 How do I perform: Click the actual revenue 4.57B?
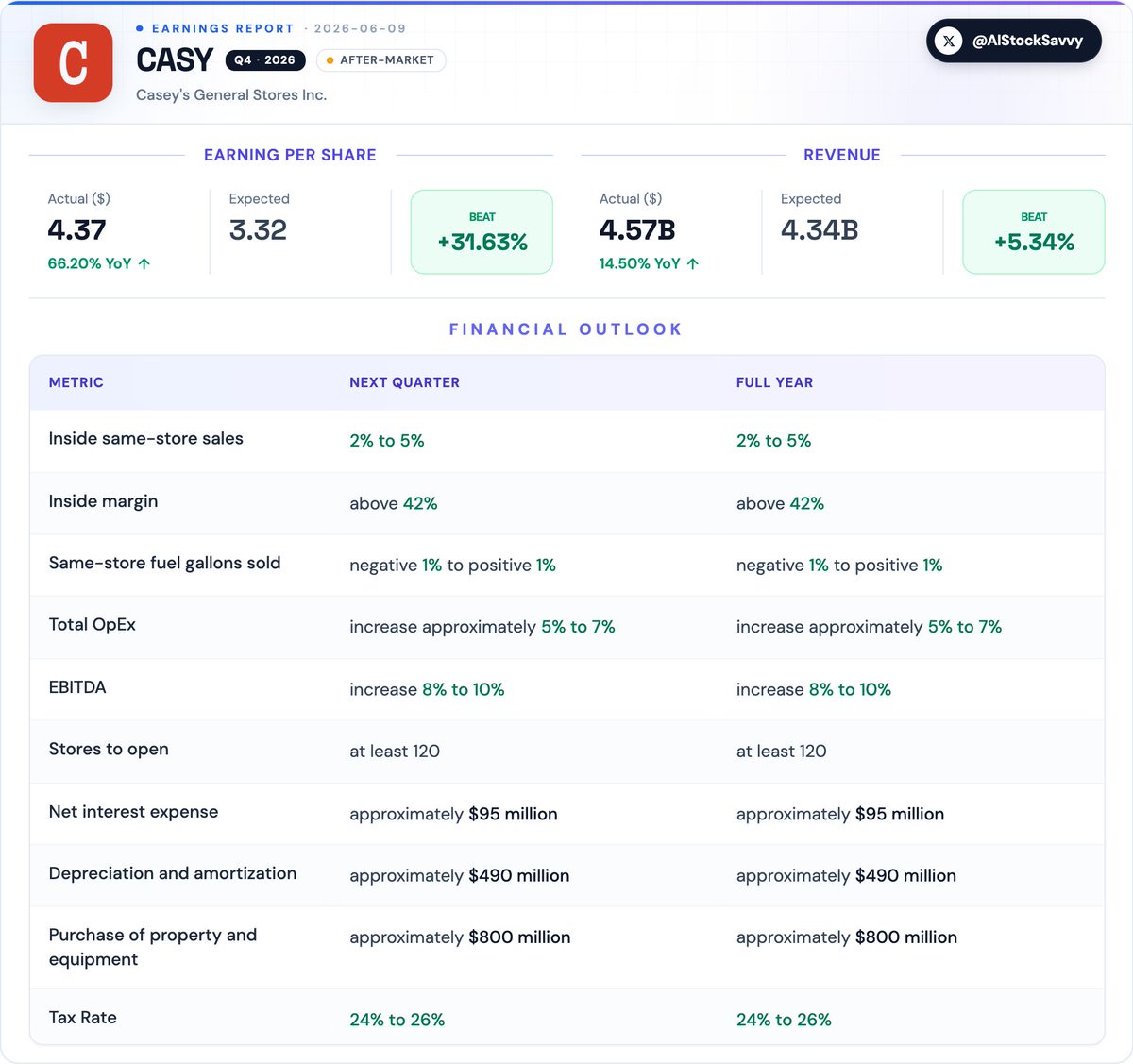(637, 229)
